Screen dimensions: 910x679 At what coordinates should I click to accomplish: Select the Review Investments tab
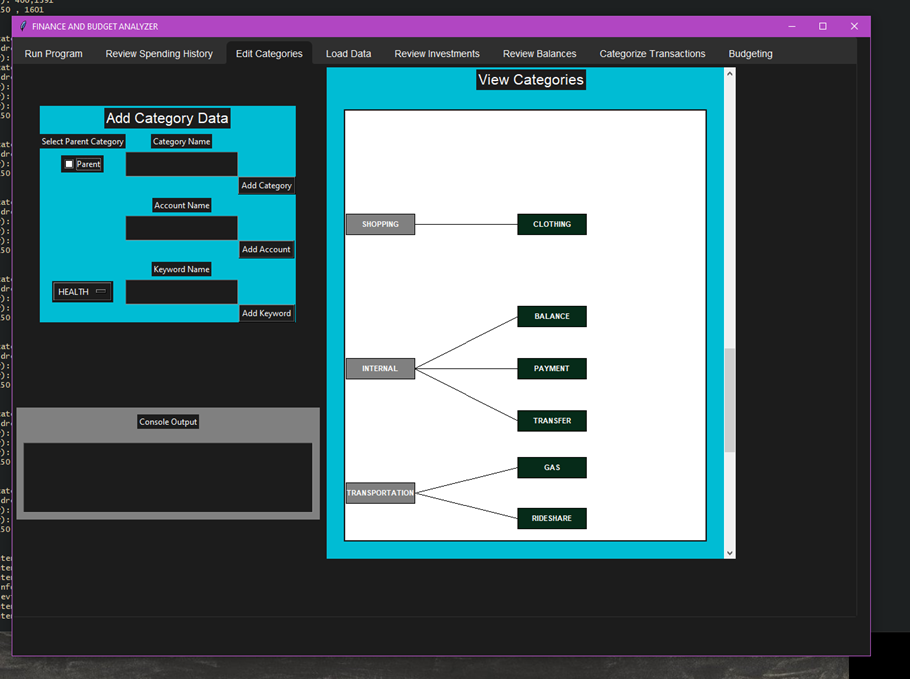coord(437,54)
